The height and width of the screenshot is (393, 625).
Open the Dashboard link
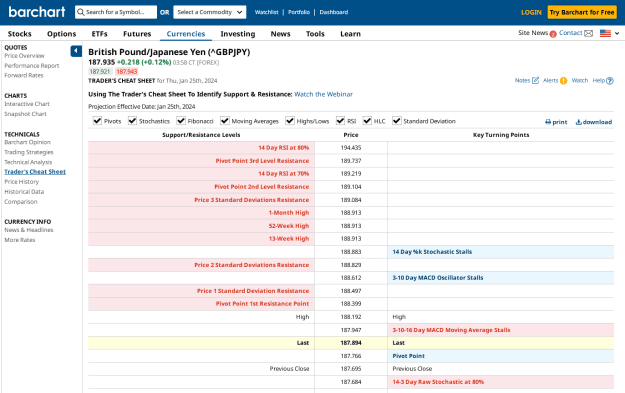pos(334,12)
